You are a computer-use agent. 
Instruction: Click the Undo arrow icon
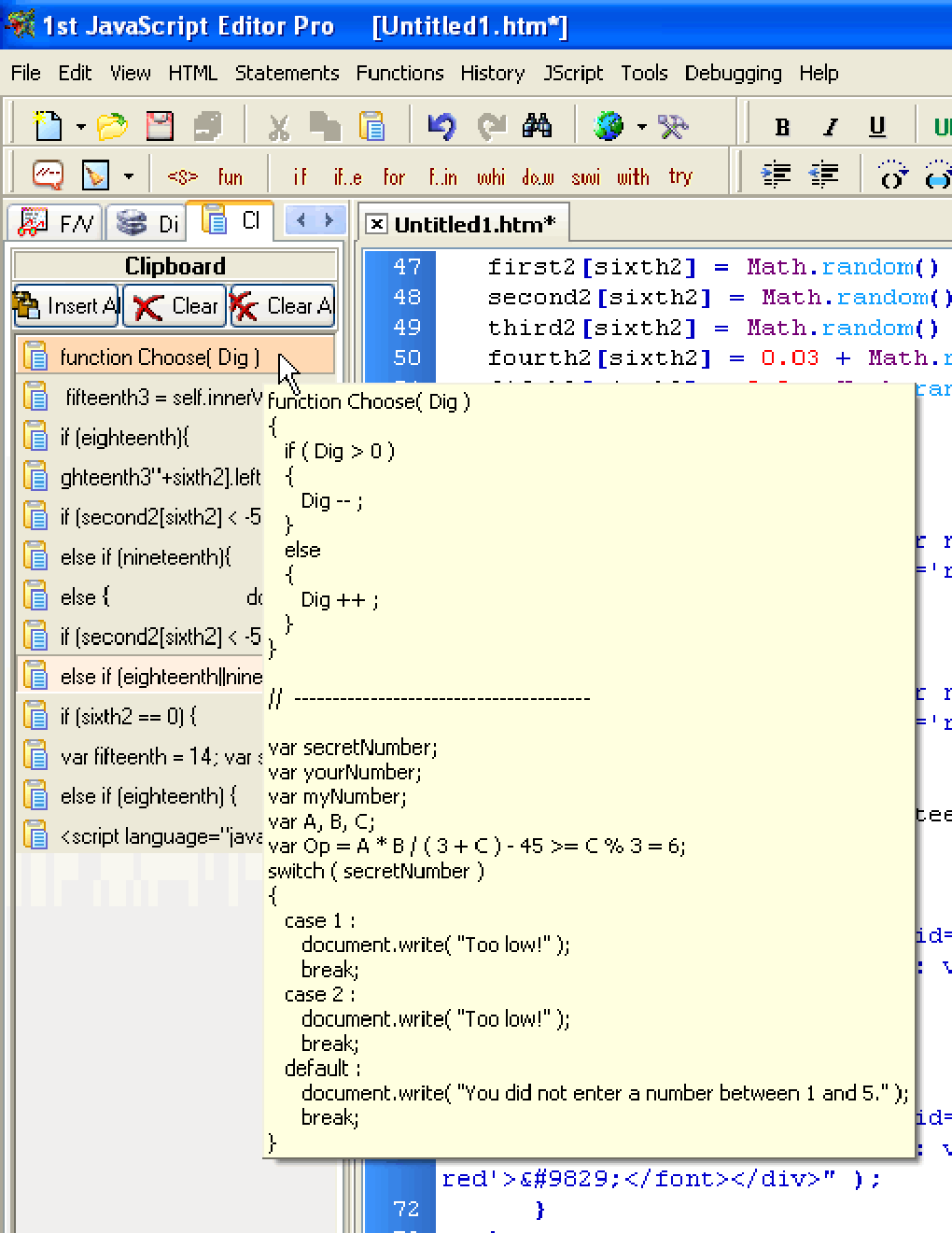tap(441, 126)
